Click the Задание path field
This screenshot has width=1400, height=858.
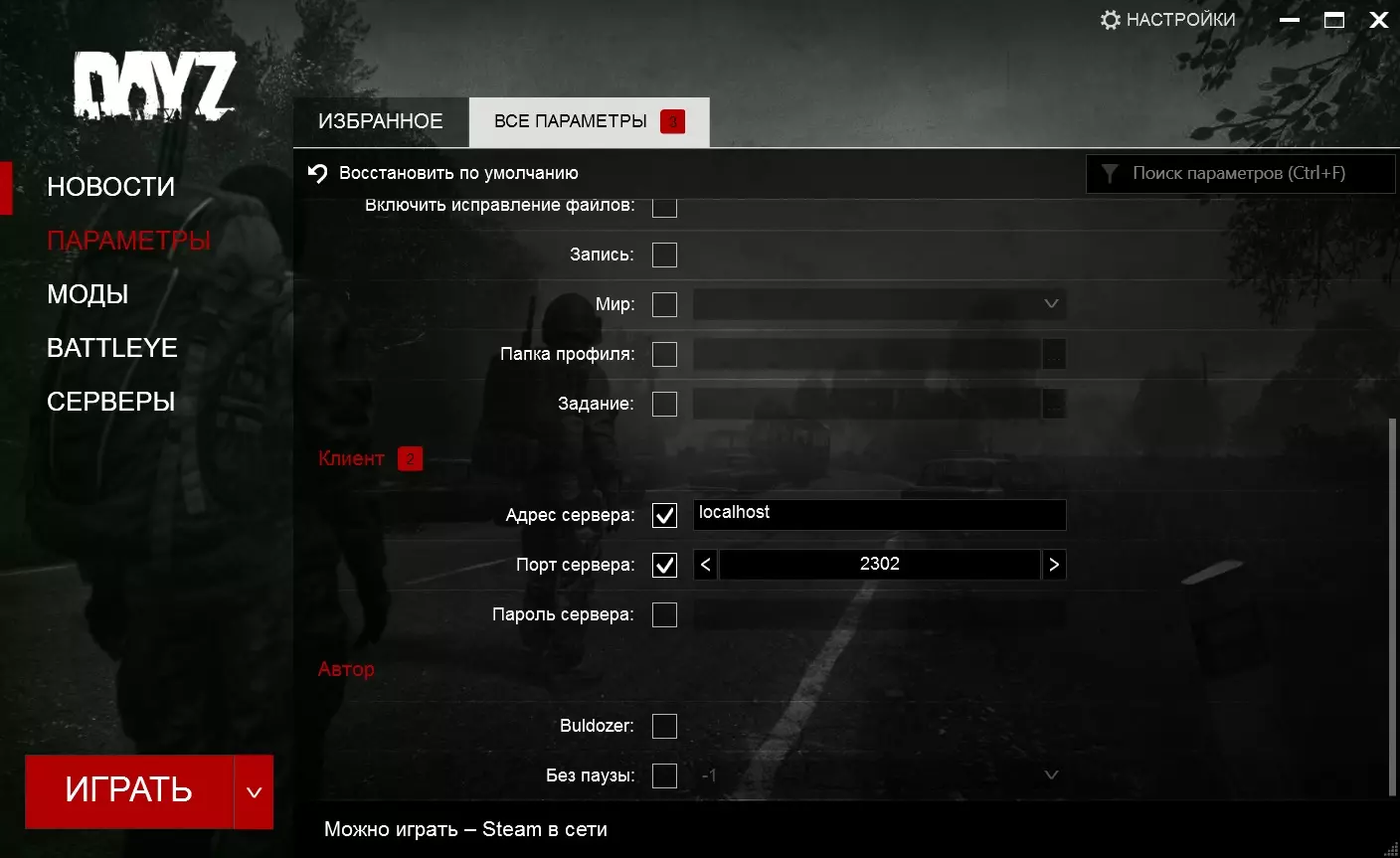pos(867,404)
